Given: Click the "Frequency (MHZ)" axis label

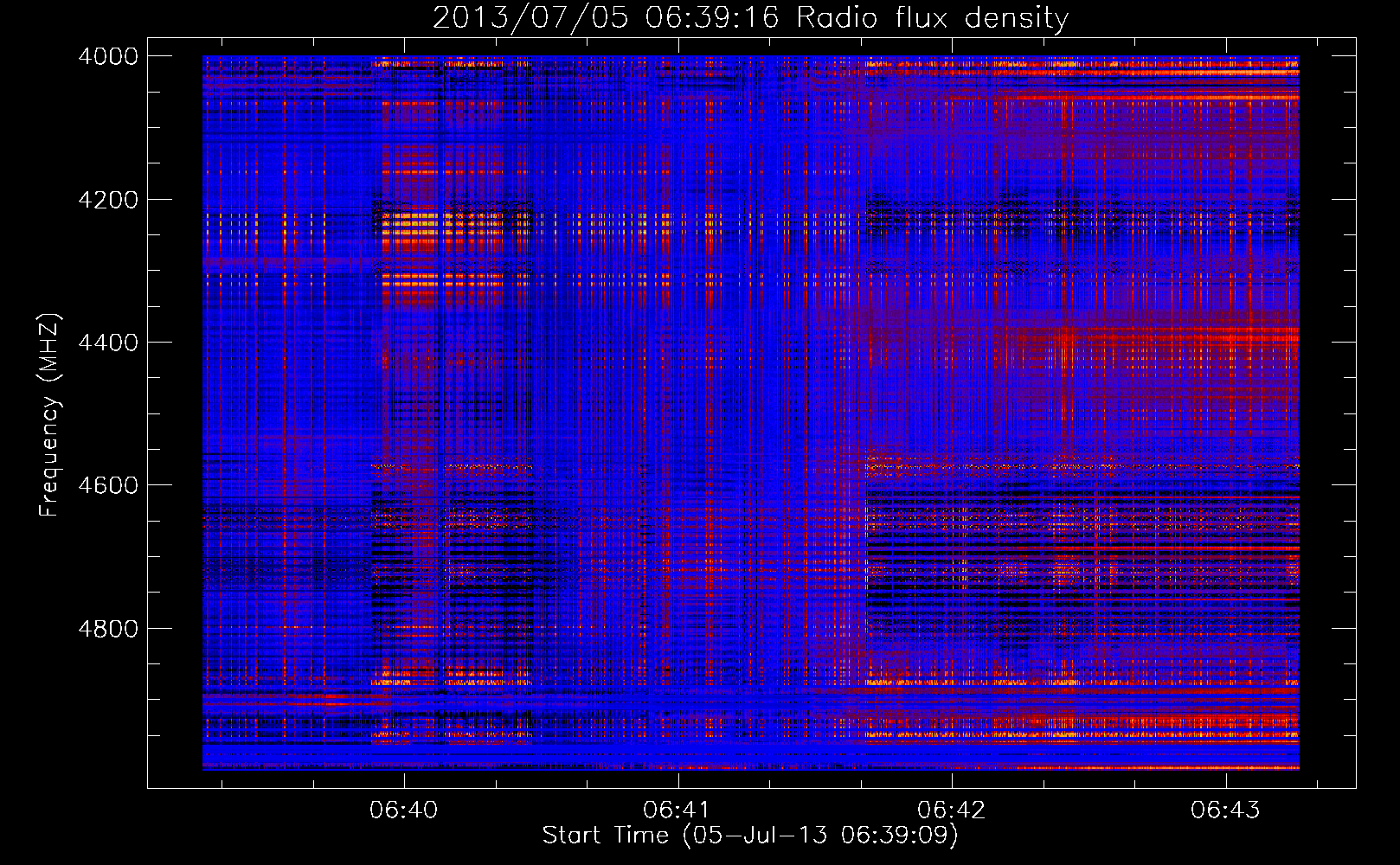Looking at the screenshot, I should click(49, 414).
